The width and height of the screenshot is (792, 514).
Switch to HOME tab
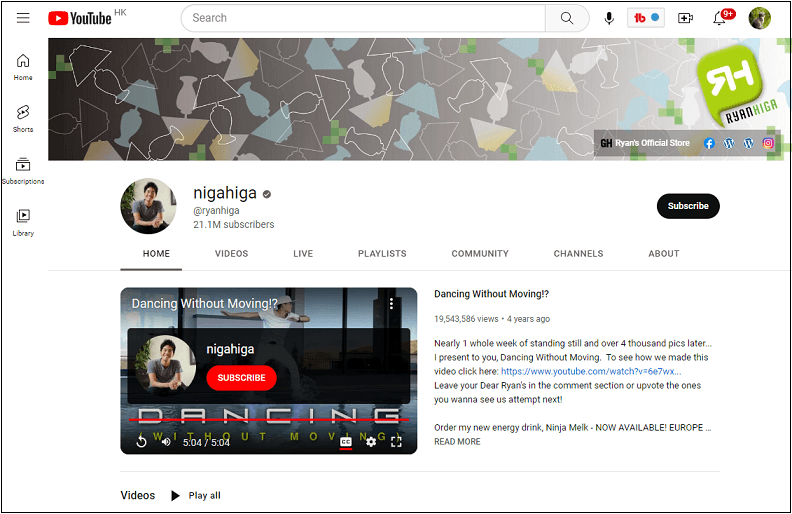(x=156, y=253)
